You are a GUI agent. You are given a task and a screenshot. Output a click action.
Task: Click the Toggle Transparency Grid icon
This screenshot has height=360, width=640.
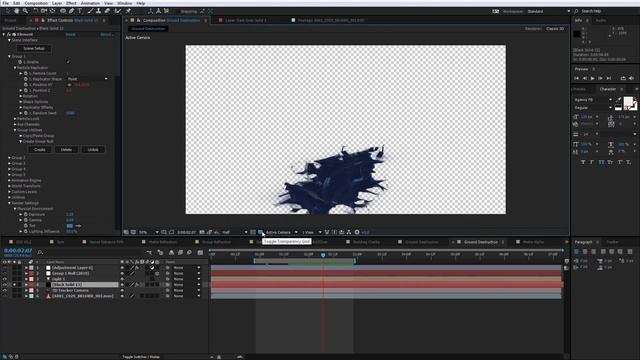pyautogui.click(x=260, y=232)
